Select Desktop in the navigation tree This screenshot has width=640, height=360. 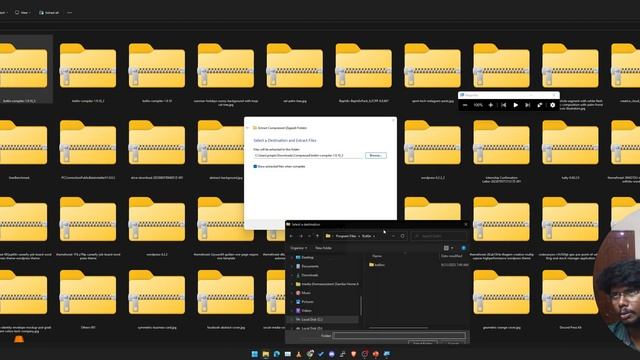pyautogui.click(x=308, y=257)
